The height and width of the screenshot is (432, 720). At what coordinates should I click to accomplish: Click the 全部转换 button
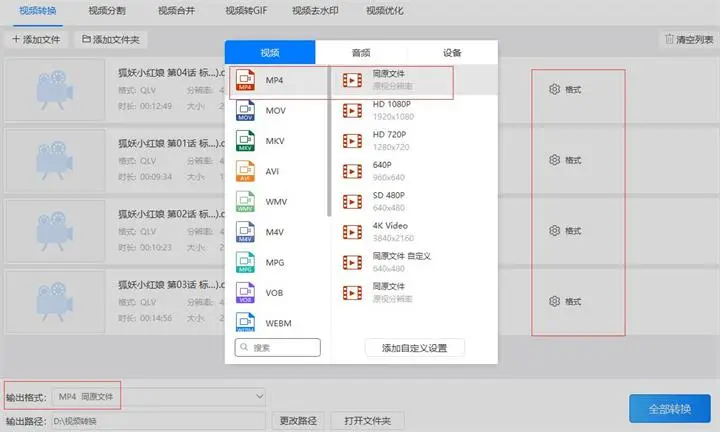[x=670, y=409]
